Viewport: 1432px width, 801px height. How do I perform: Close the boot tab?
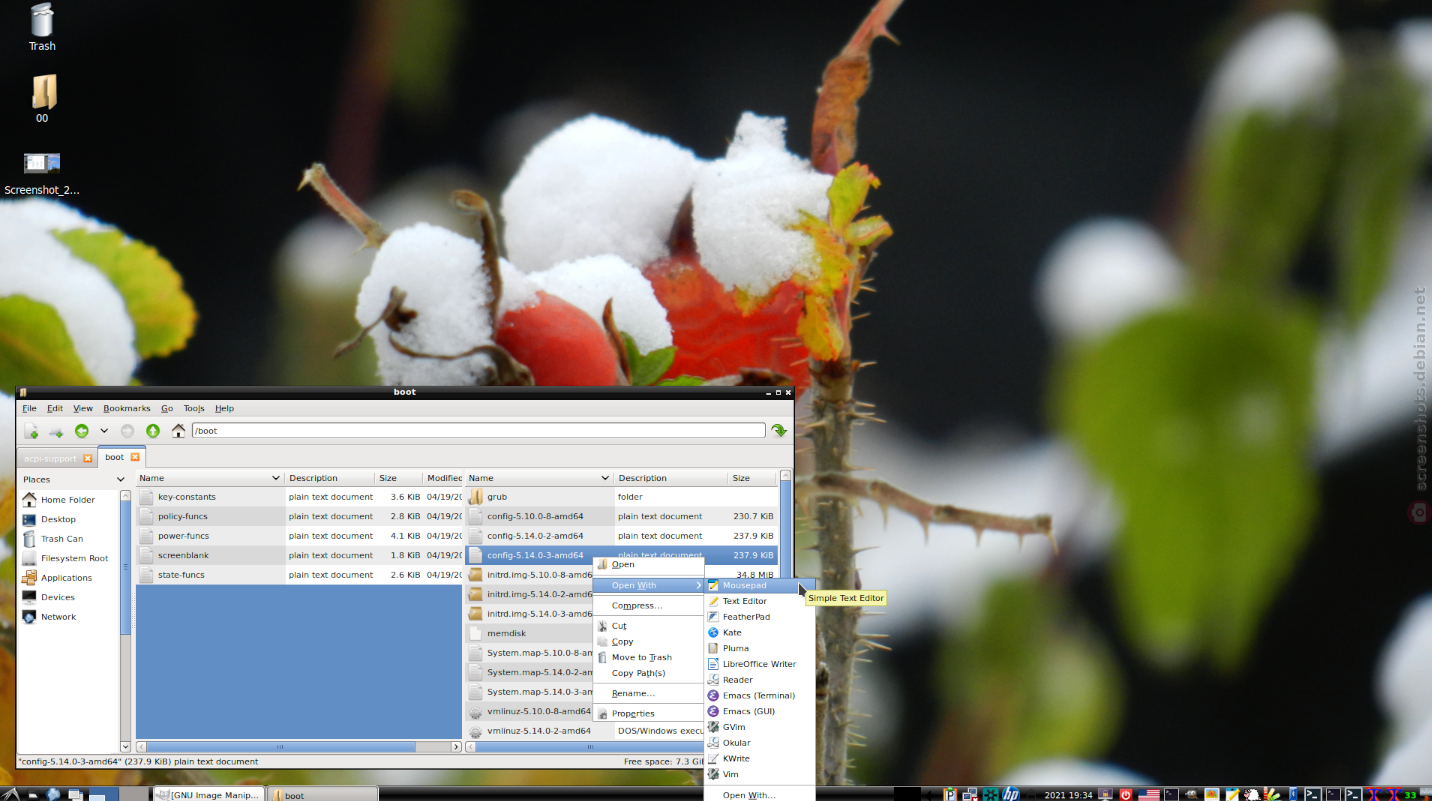135,457
